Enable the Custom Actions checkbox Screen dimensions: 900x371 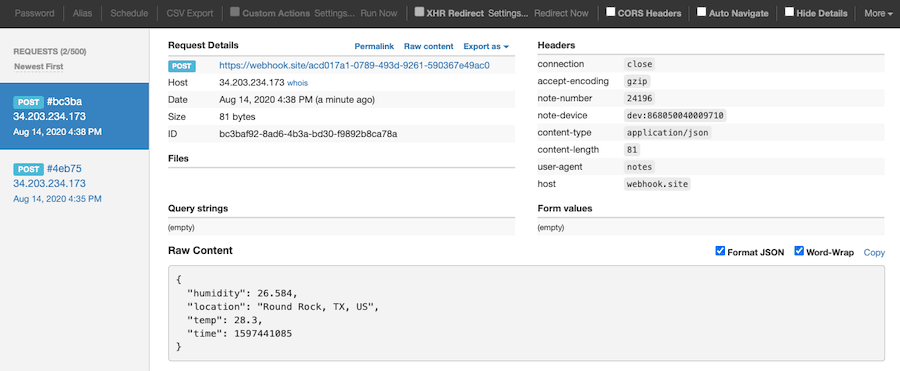pyautogui.click(x=235, y=11)
